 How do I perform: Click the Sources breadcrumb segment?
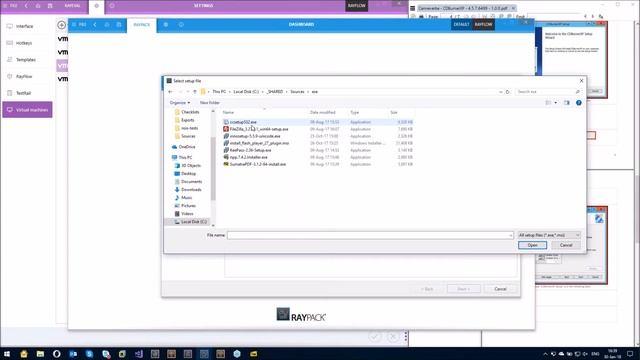(297, 92)
